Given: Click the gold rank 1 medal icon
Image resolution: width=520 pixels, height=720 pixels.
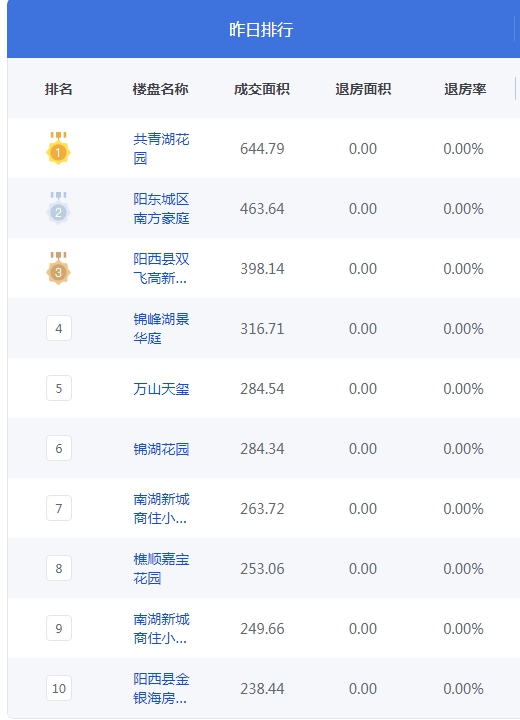Looking at the screenshot, I should pos(58,148).
